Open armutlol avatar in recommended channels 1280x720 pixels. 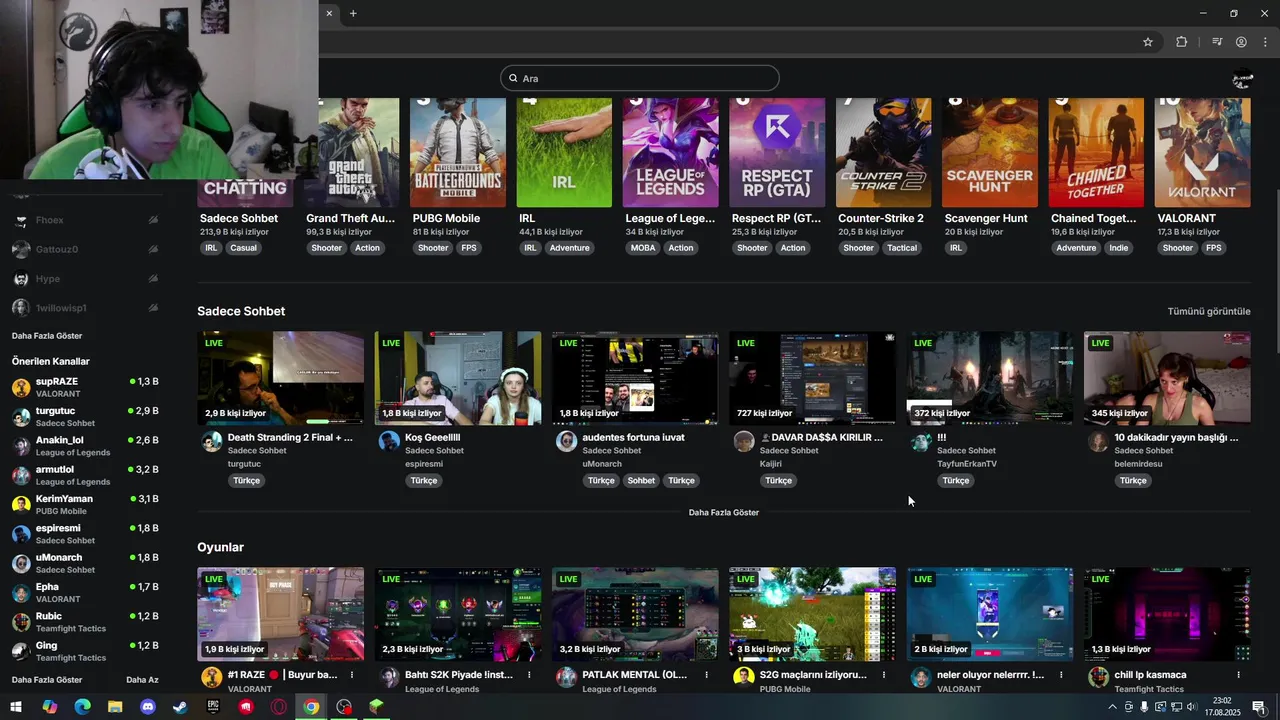tap(20, 475)
